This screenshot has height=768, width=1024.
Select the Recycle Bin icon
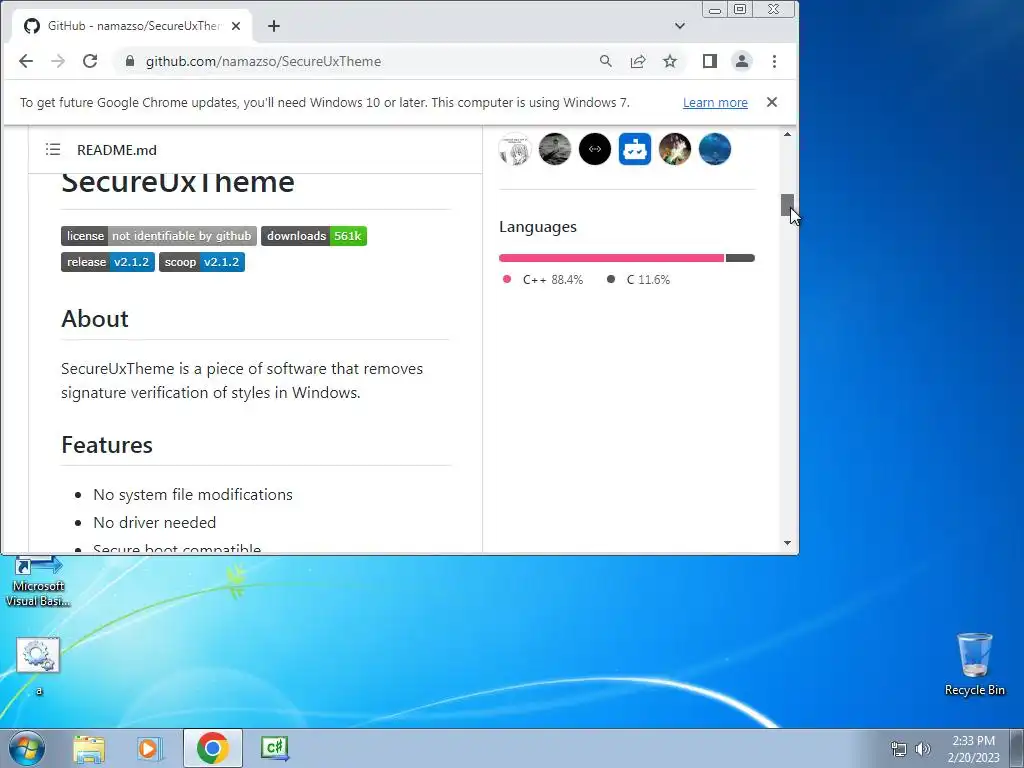974,664
